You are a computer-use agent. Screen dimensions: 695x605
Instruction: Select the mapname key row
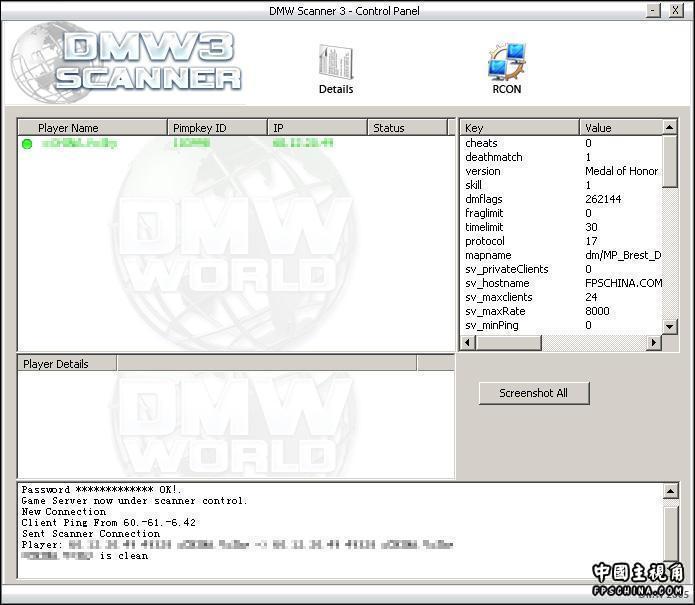point(562,255)
